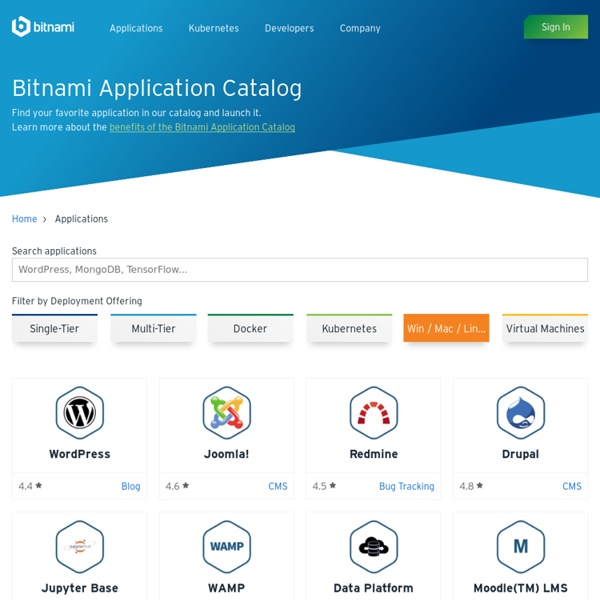Open the Applications navigation menu
Viewport: 600px width, 600px height.
136,28
